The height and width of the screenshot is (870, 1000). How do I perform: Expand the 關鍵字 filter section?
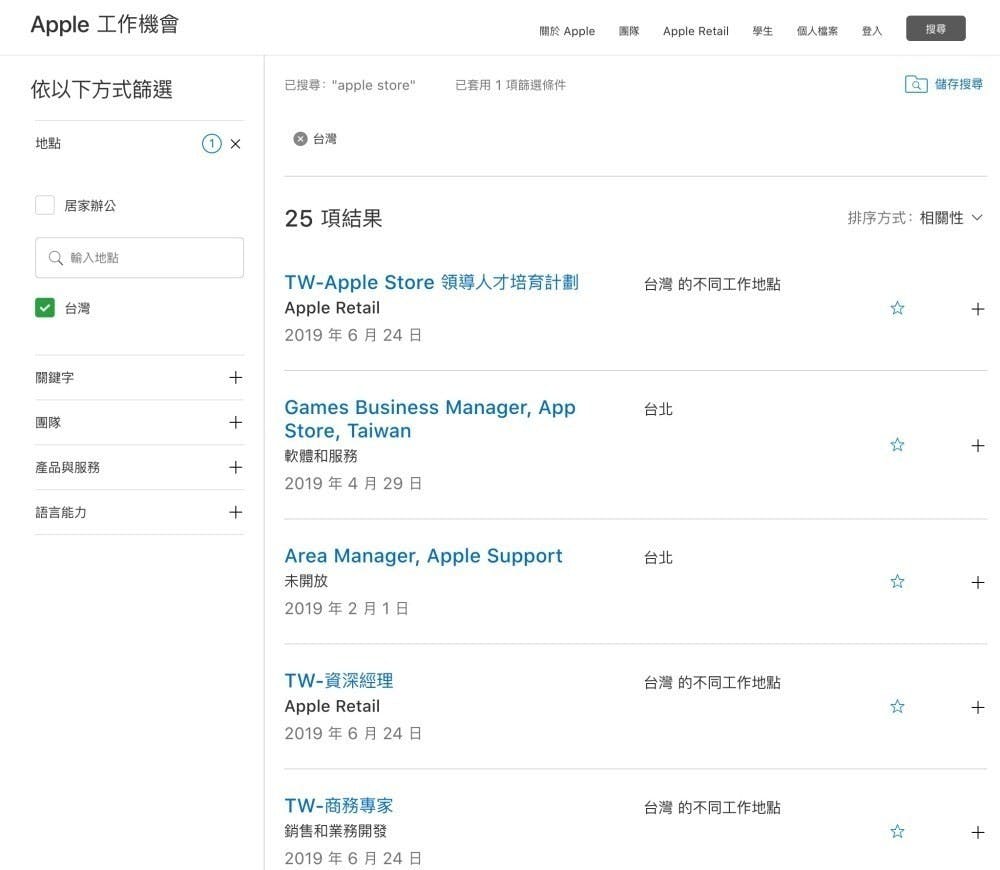(x=139, y=378)
